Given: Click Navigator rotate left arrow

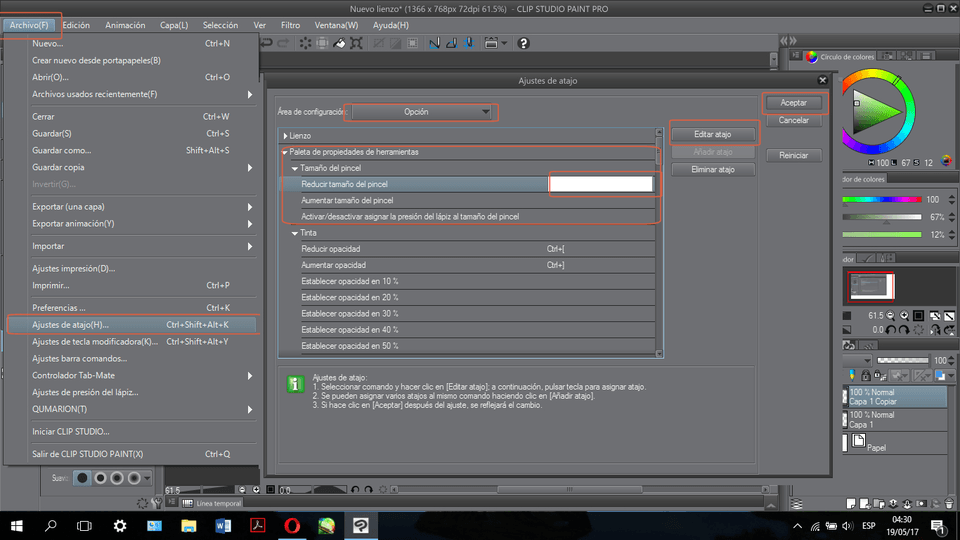Looking at the screenshot, I should point(891,330).
